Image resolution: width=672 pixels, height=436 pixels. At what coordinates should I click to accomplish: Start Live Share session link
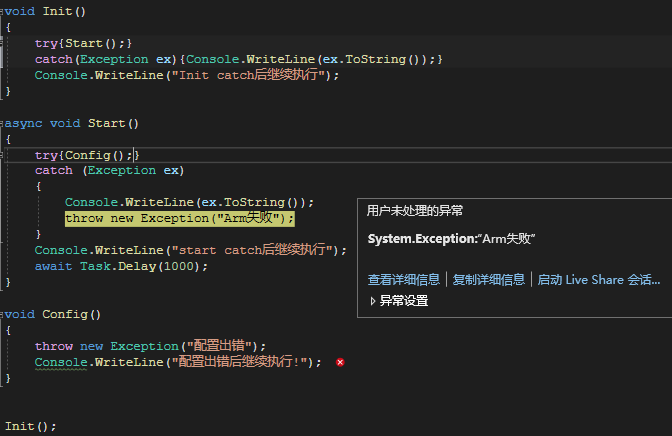[x=599, y=280]
